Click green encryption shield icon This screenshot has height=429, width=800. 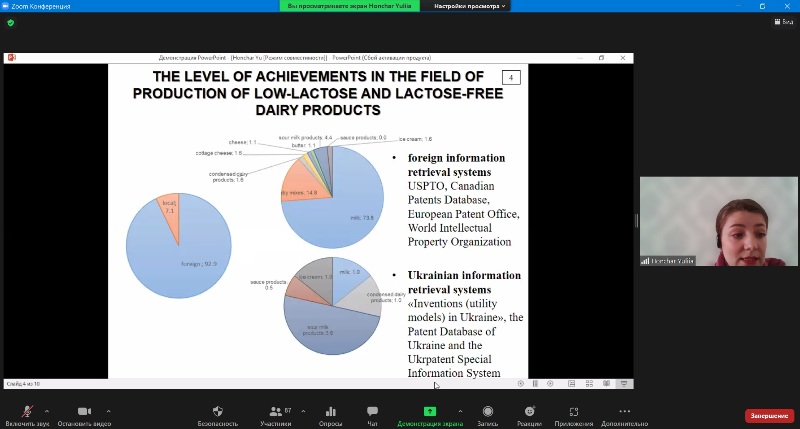[11, 23]
